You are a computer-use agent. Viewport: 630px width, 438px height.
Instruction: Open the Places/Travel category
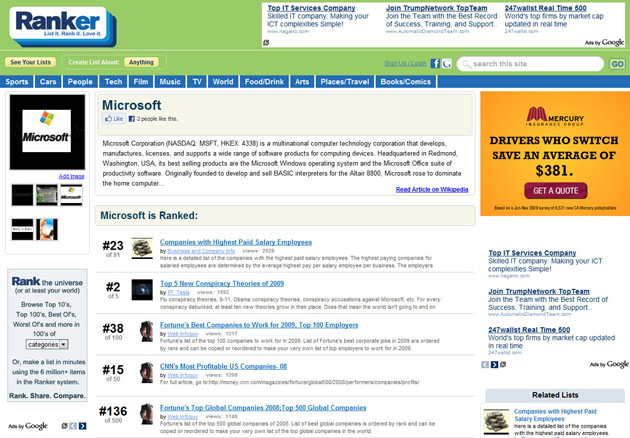pos(345,82)
